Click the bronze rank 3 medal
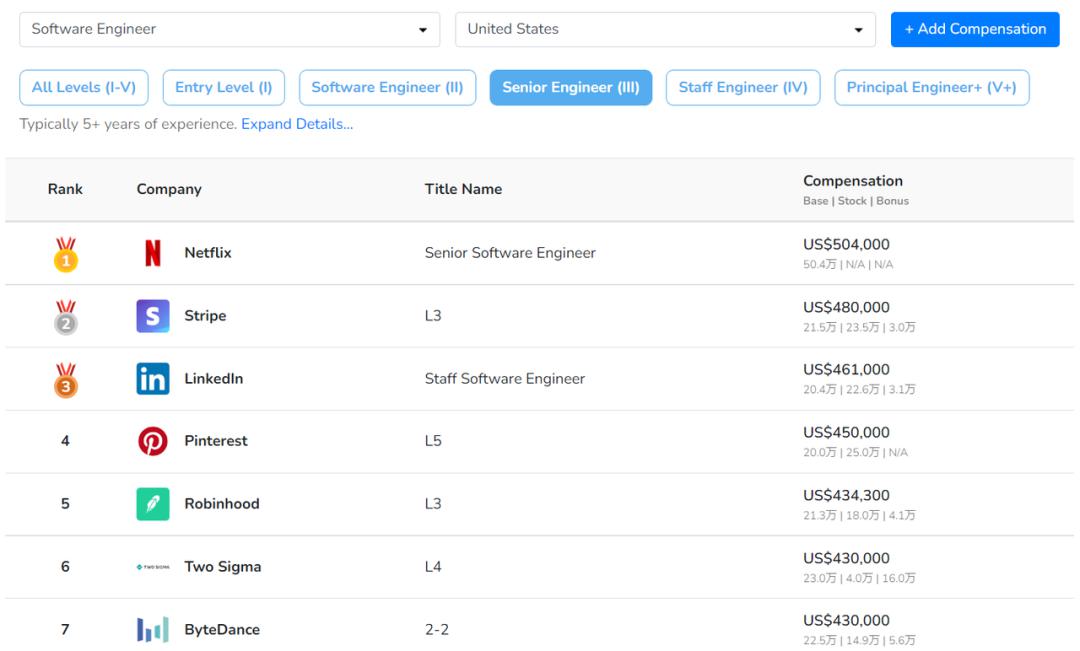Image resolution: width=1080 pixels, height=651 pixels. pos(66,380)
